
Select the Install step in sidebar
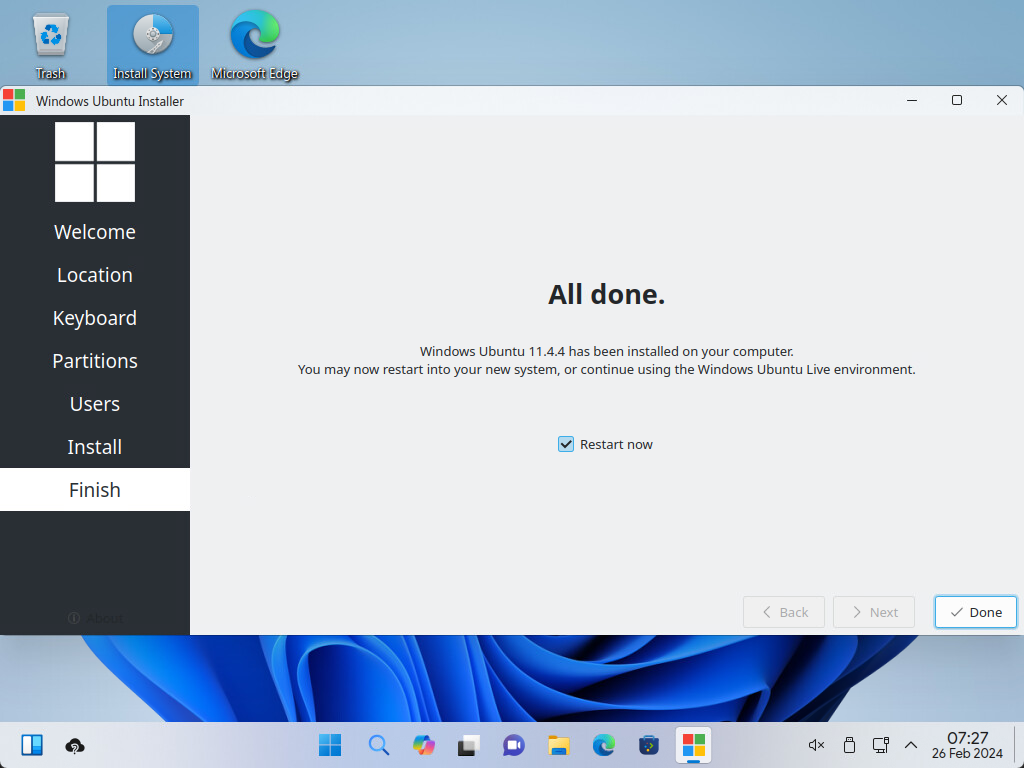(95, 447)
